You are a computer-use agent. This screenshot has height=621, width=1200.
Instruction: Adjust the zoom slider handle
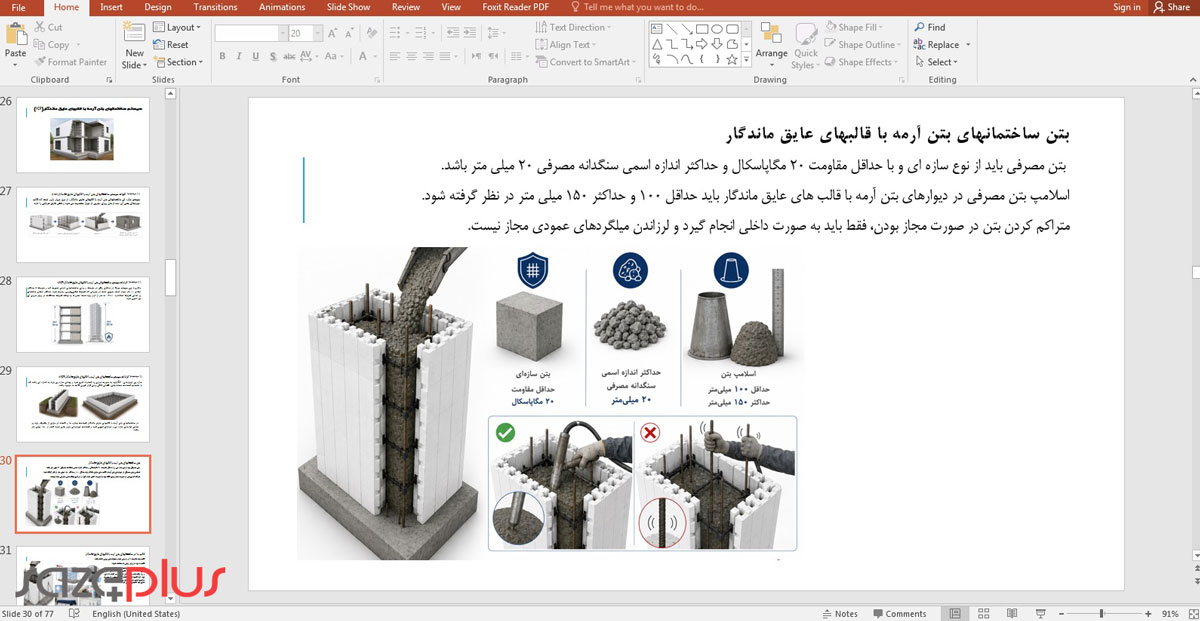1101,613
